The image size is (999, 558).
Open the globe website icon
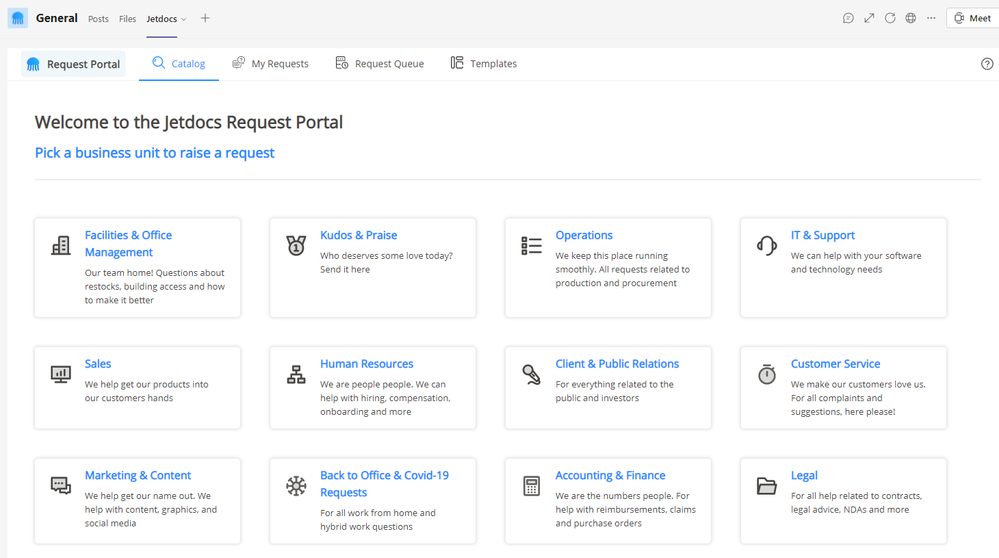coord(911,18)
